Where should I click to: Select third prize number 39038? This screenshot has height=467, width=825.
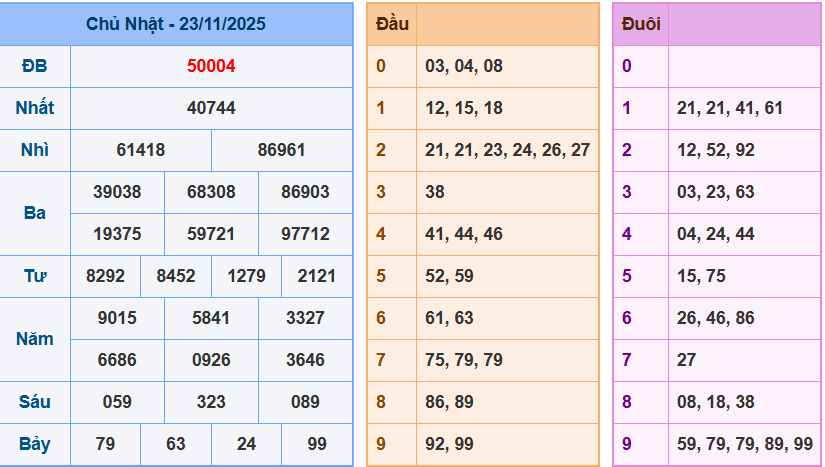point(117,192)
